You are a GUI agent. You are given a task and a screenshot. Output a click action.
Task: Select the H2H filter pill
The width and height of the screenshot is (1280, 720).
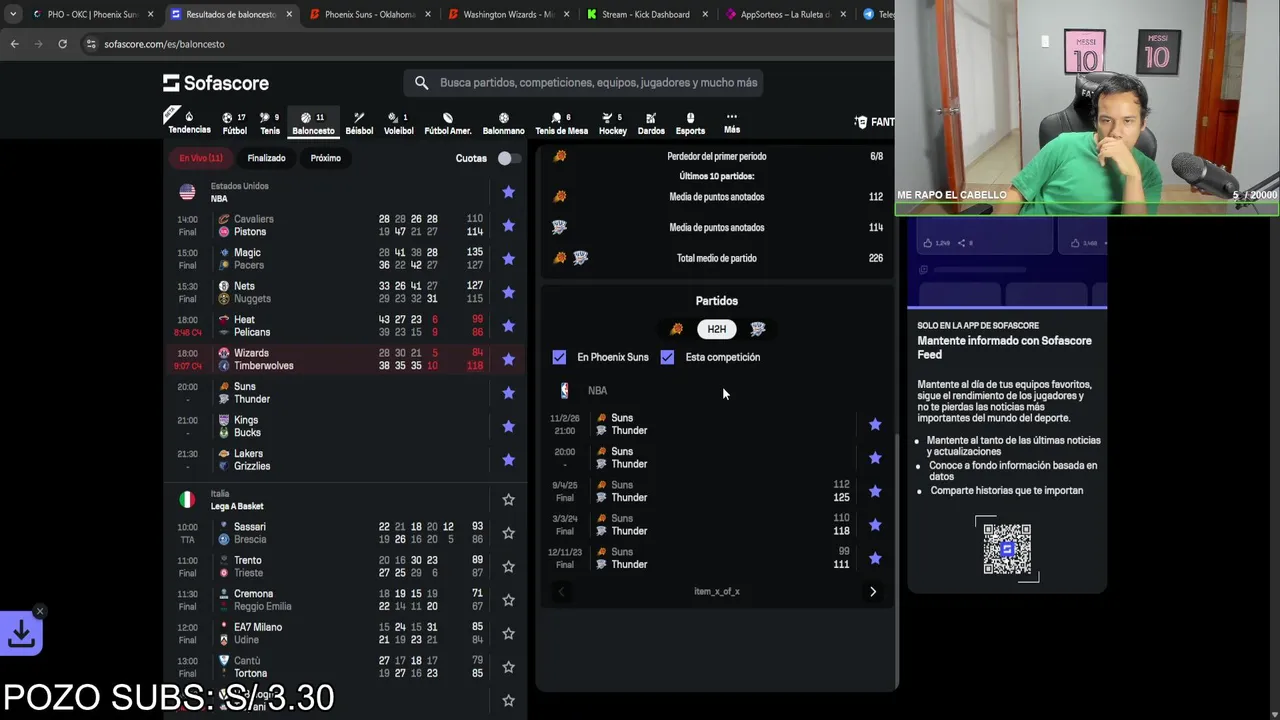click(717, 329)
